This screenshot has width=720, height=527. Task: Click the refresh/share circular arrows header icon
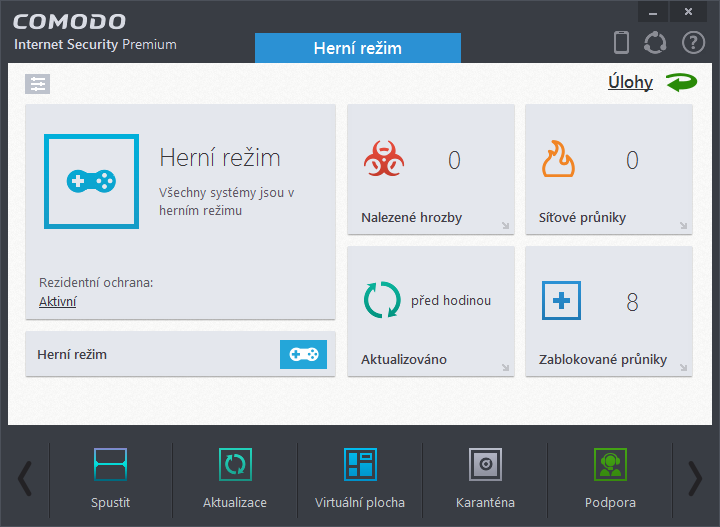tap(655, 43)
